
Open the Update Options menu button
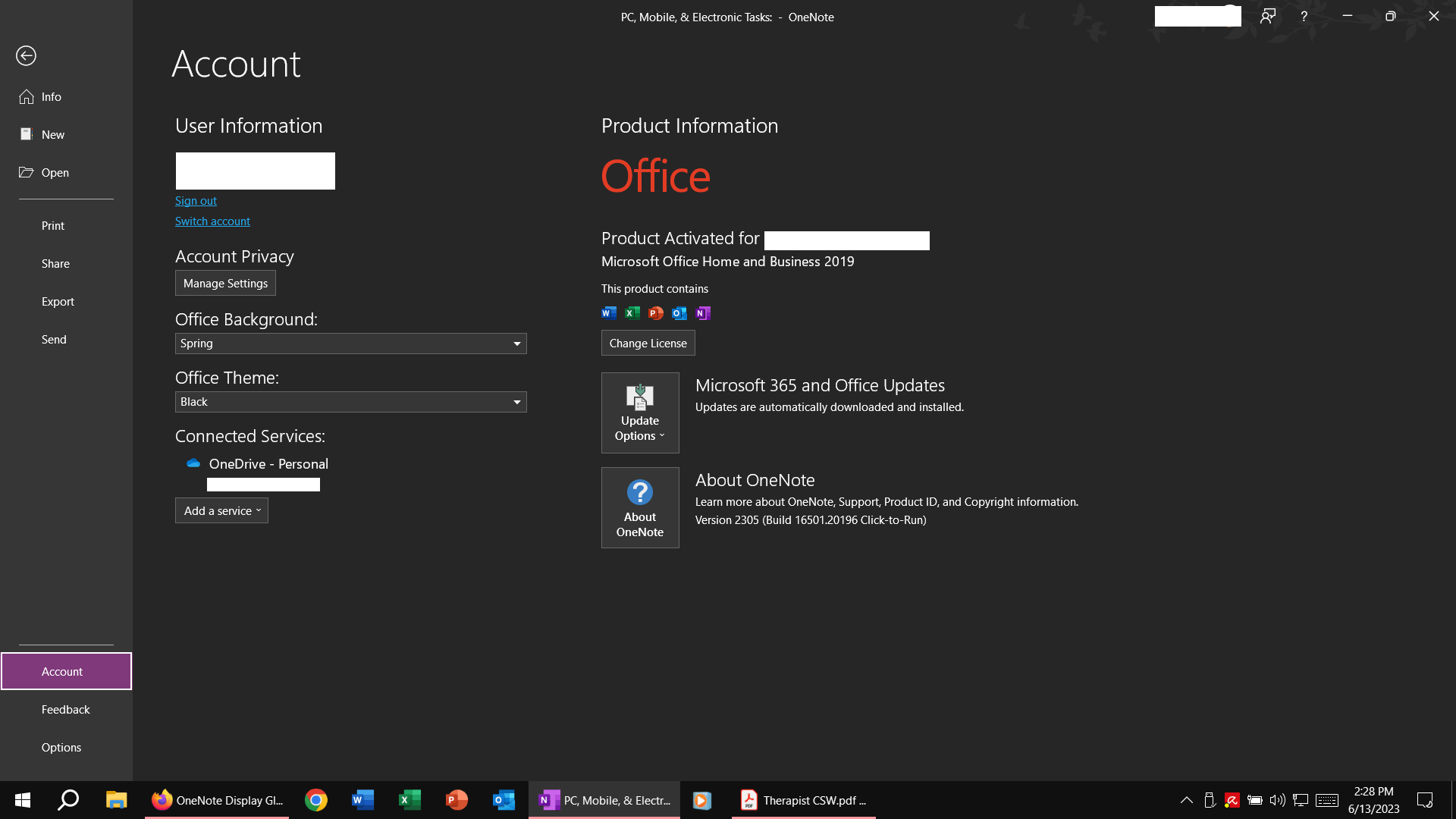tap(640, 413)
